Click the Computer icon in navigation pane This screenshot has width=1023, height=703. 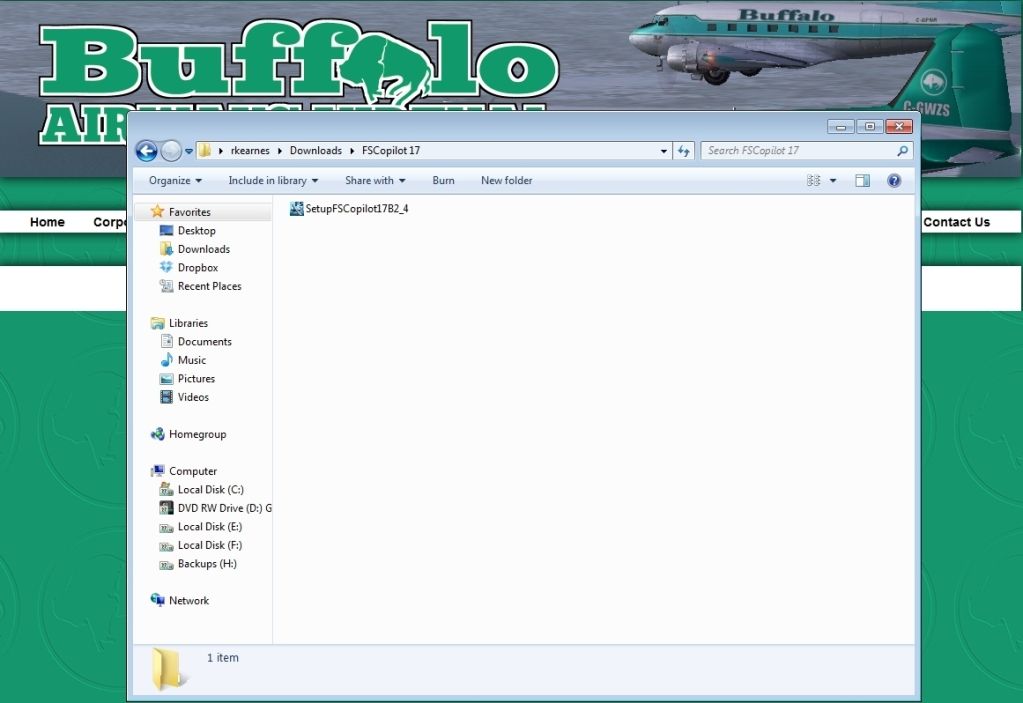[x=157, y=471]
